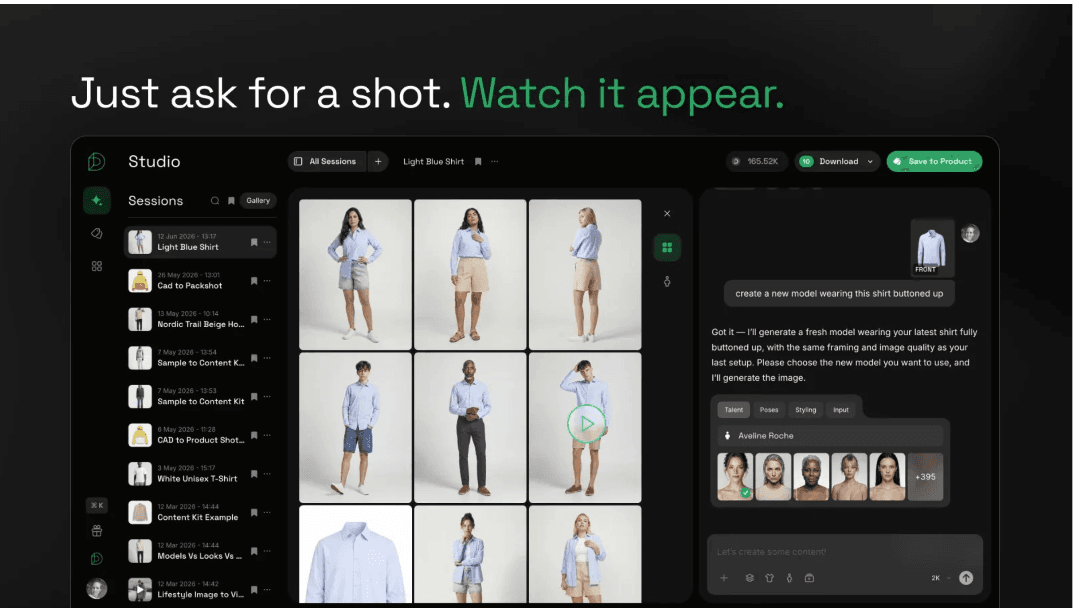The image size is (1073, 608).
Task: Open more options for Nordic Trail Beige session
Action: tap(267, 319)
